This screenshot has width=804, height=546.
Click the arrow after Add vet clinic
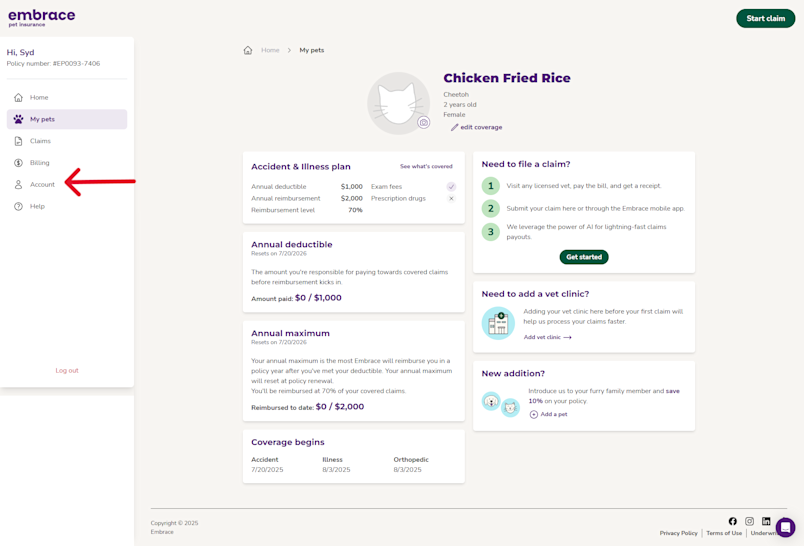tap(567, 337)
